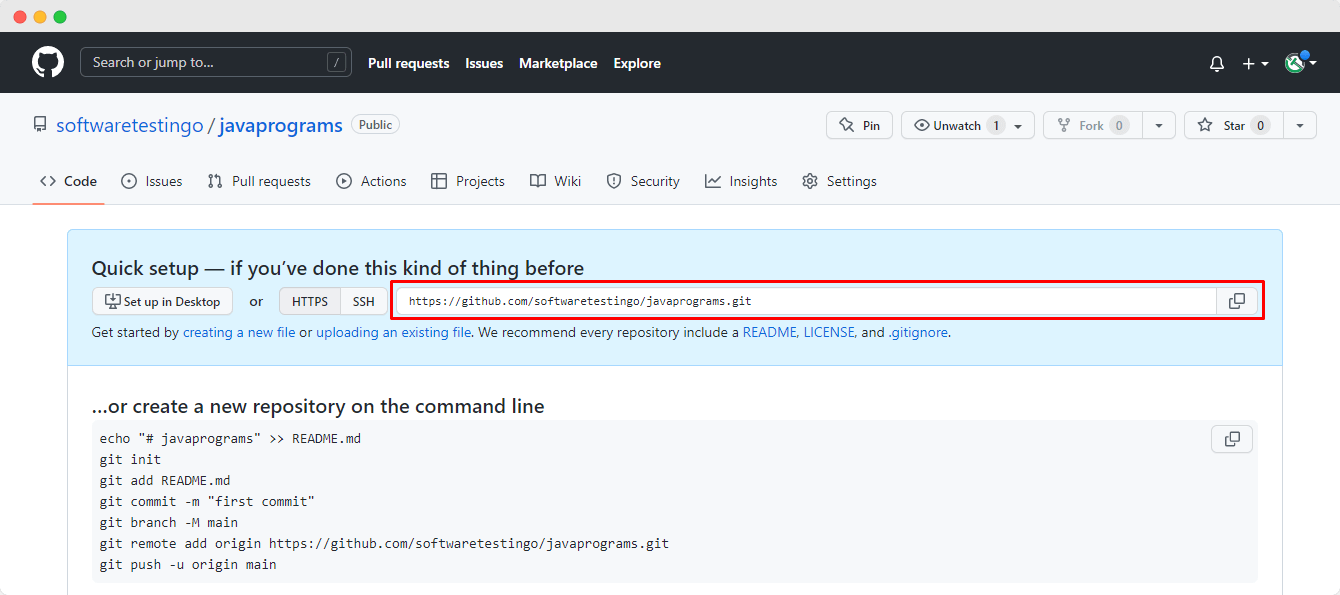The height and width of the screenshot is (595, 1340).
Task: Maximize the window with green button
Action: tap(60, 17)
